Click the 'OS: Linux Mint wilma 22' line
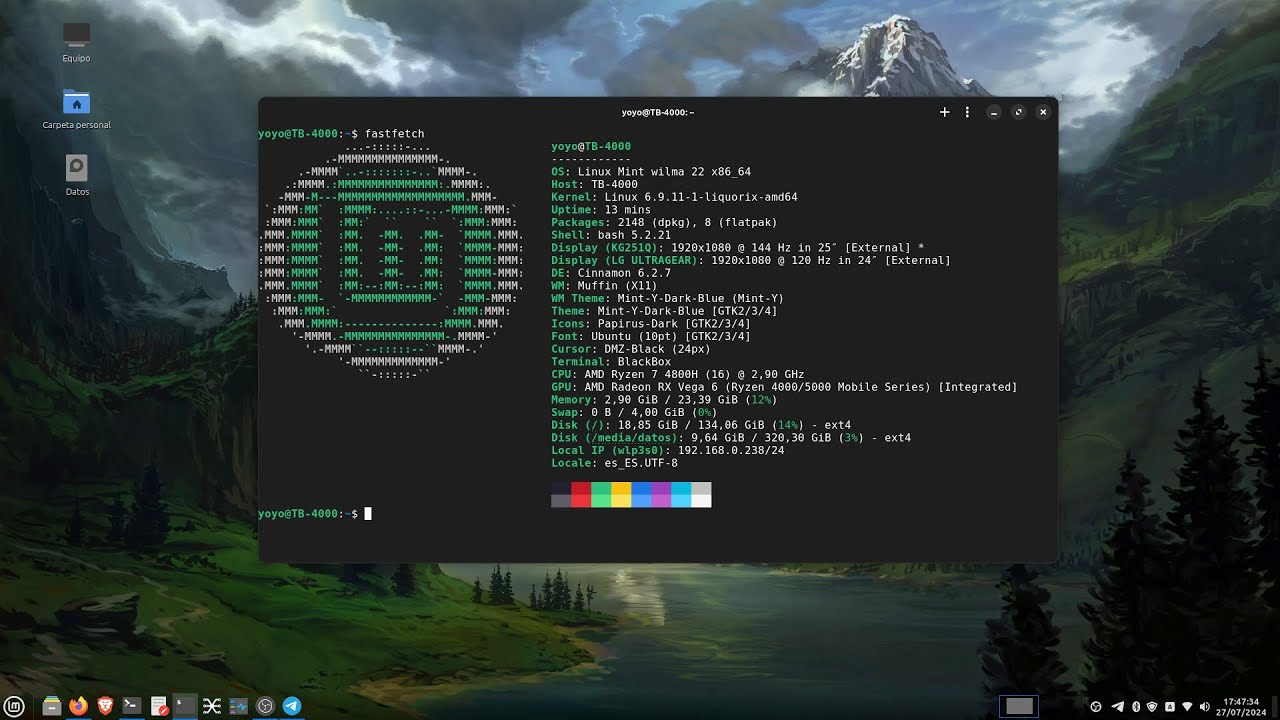 coord(651,172)
